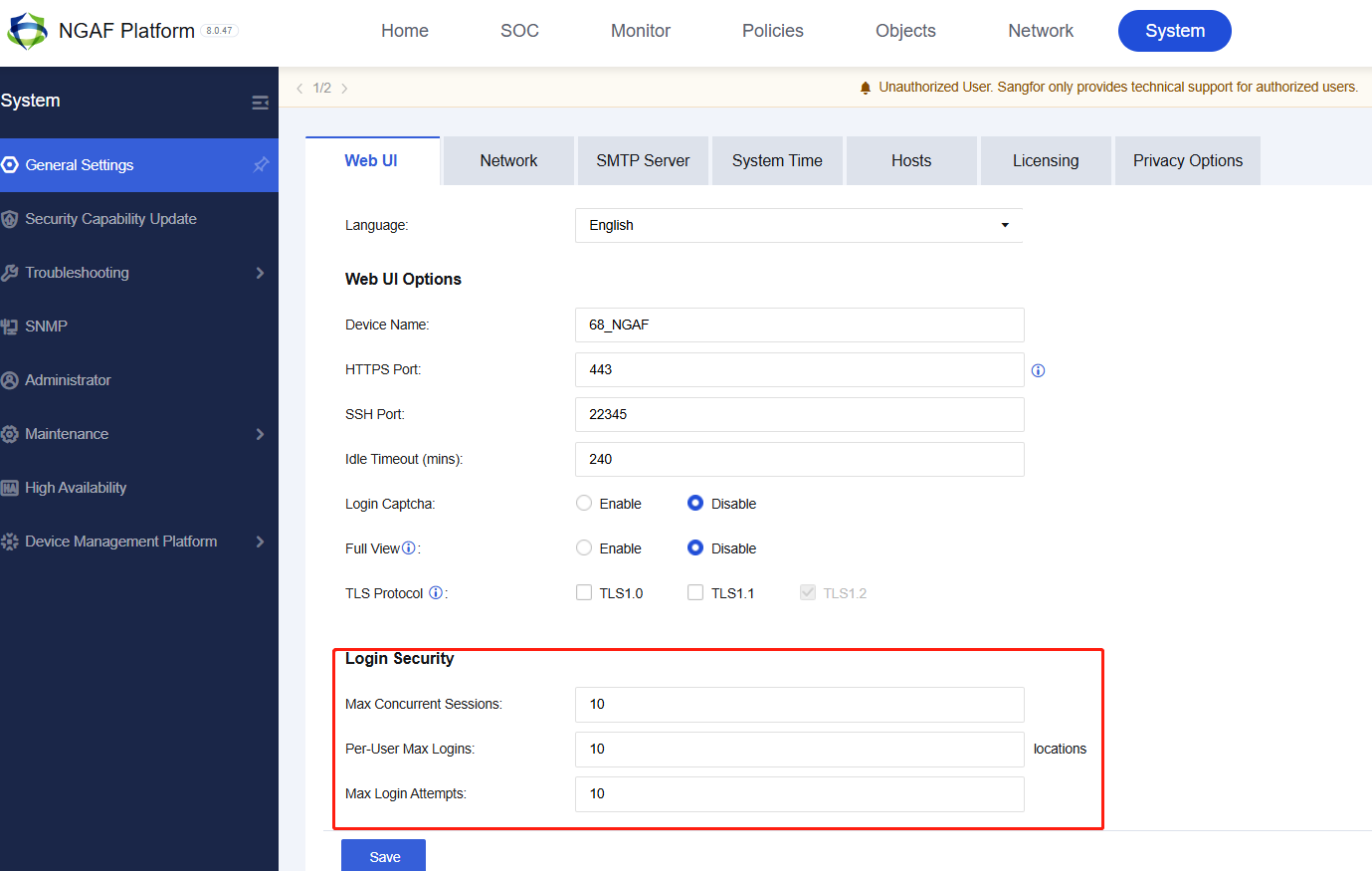Enable the Login Captcha radio option

[584, 504]
